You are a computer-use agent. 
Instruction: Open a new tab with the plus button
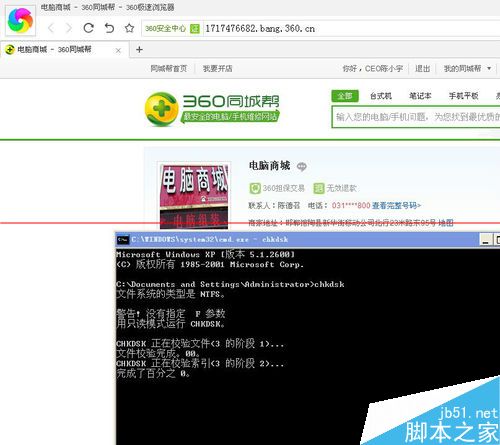[139, 50]
